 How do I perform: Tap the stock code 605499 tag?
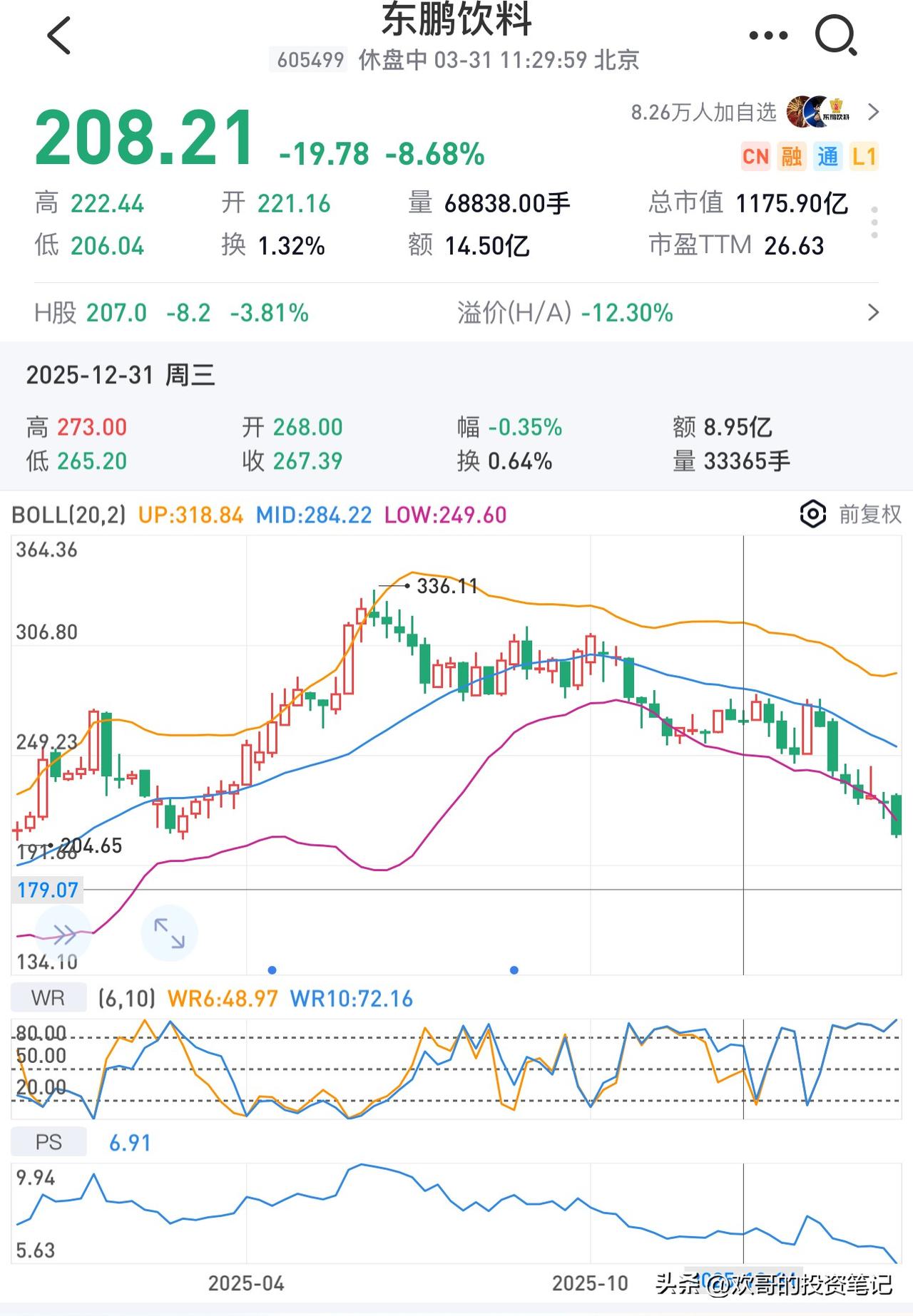coord(310,60)
